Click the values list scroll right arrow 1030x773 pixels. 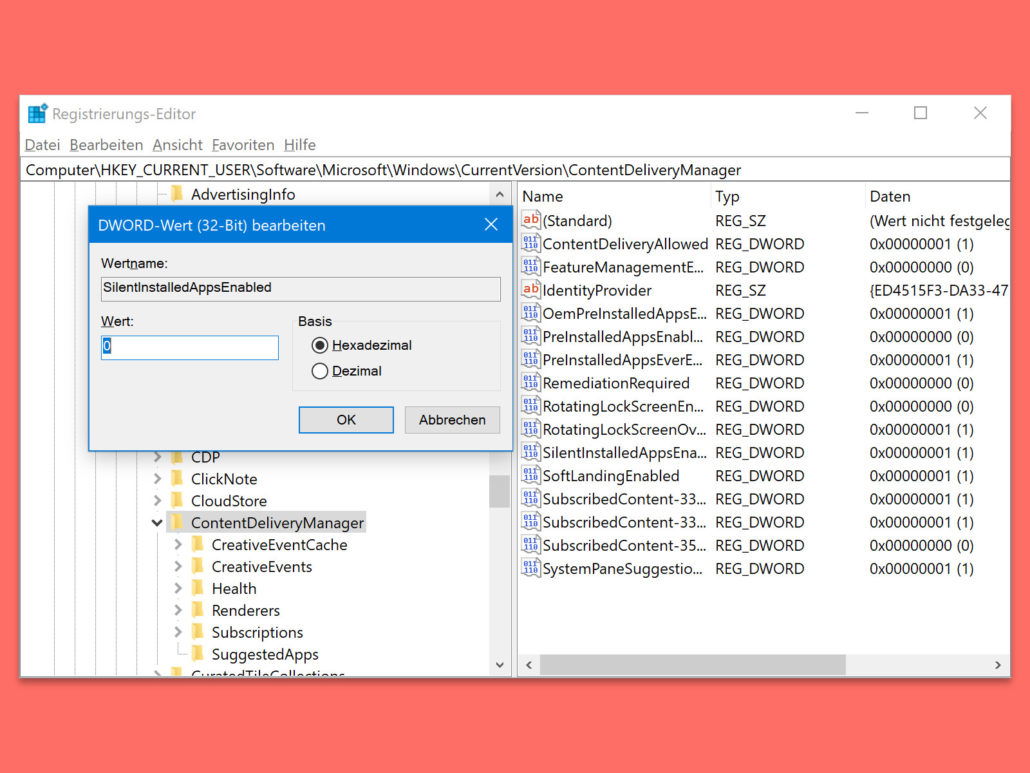(998, 665)
